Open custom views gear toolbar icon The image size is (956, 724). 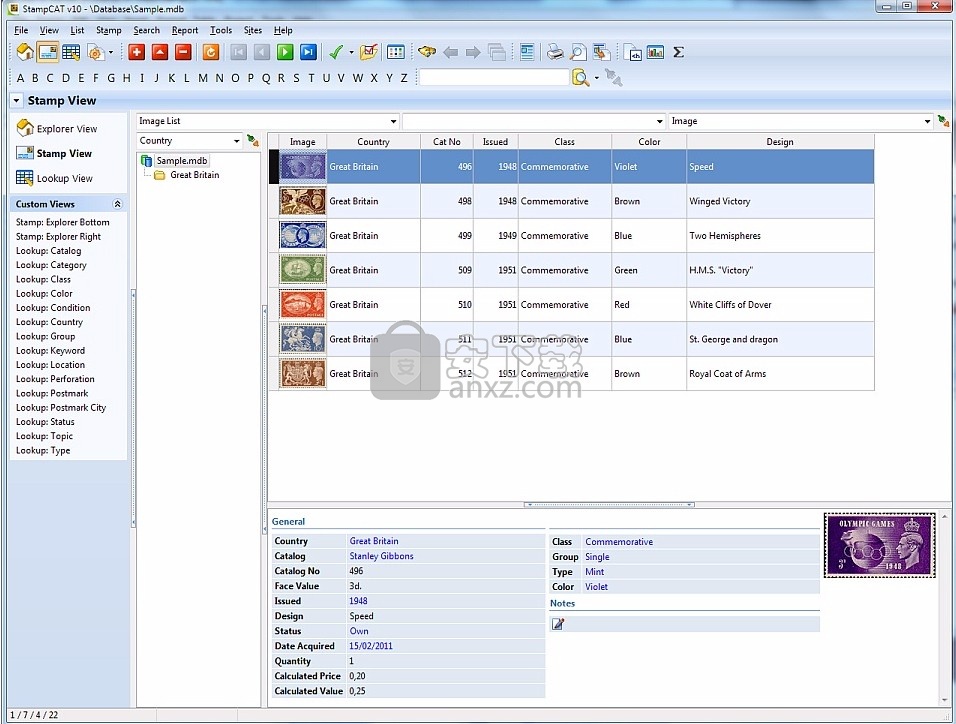[95, 52]
